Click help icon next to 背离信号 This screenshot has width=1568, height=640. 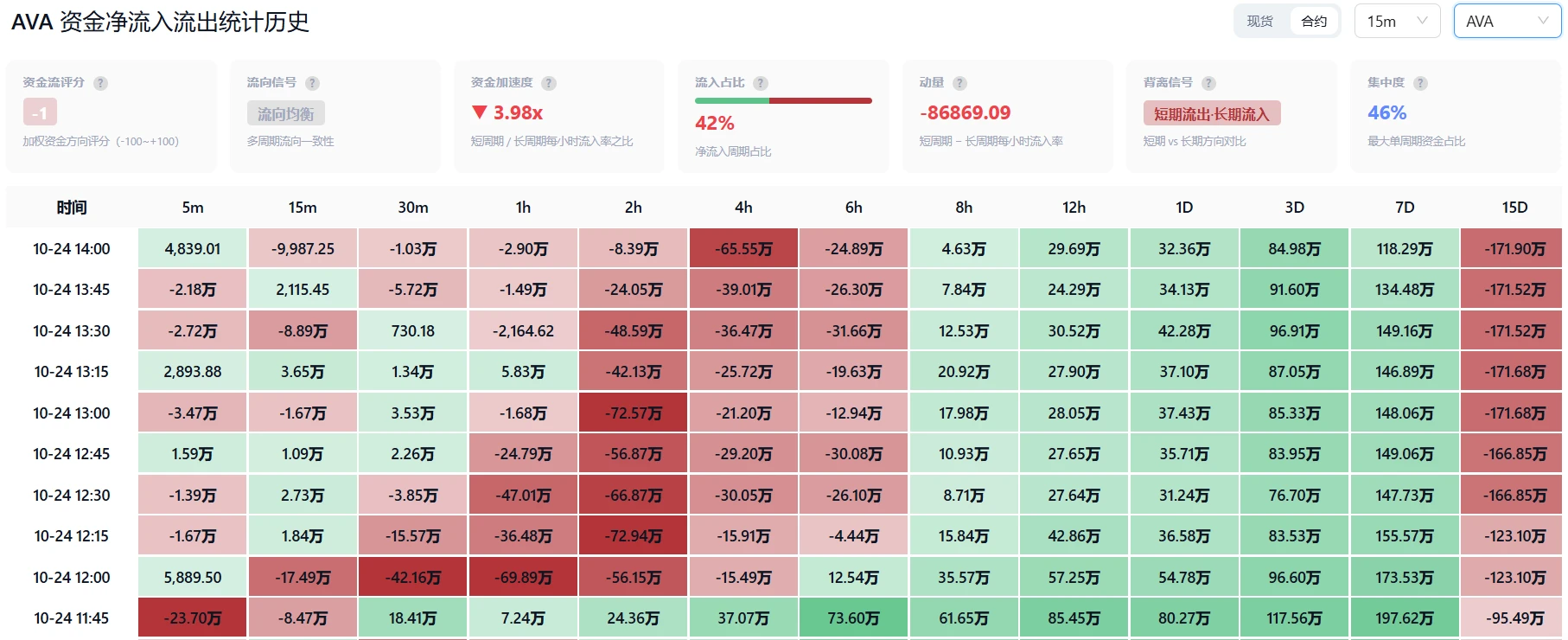[1208, 83]
